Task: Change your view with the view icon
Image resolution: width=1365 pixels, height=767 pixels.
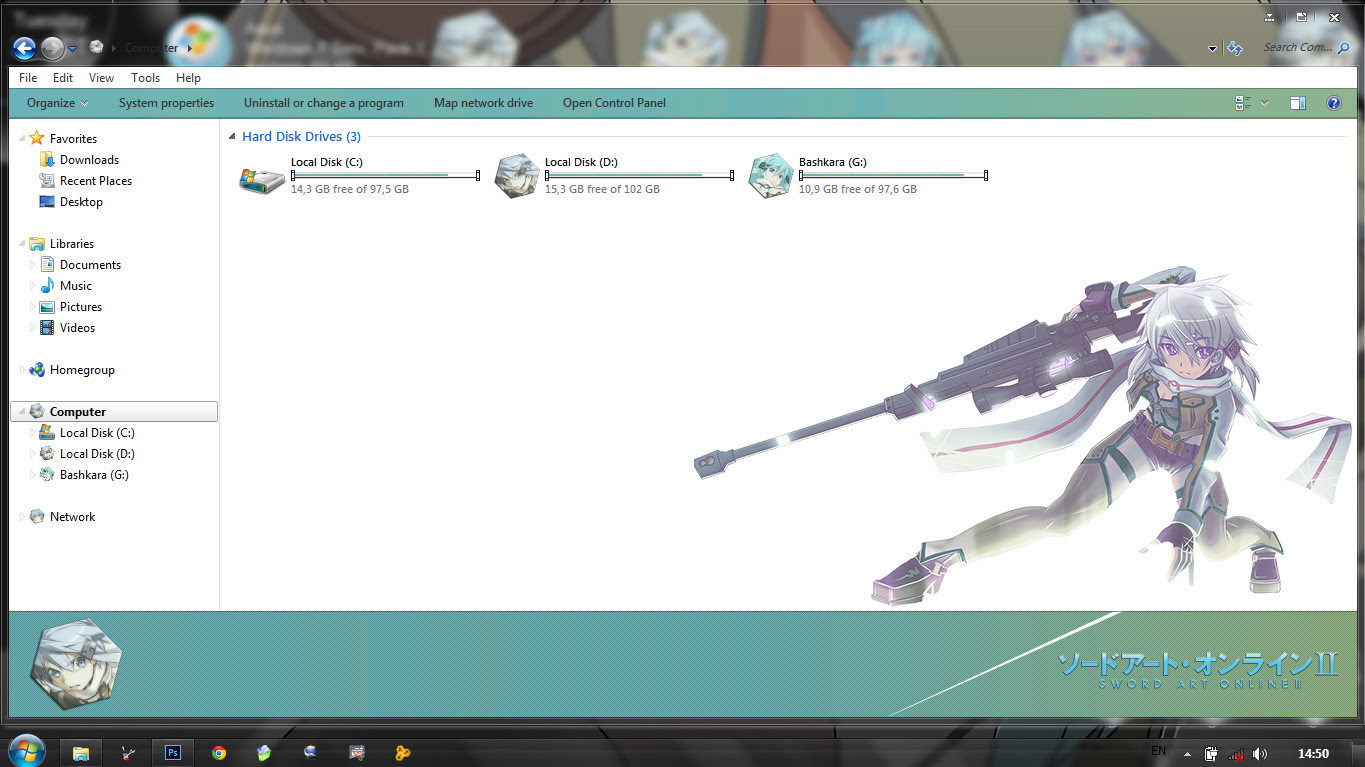Action: [x=1243, y=103]
